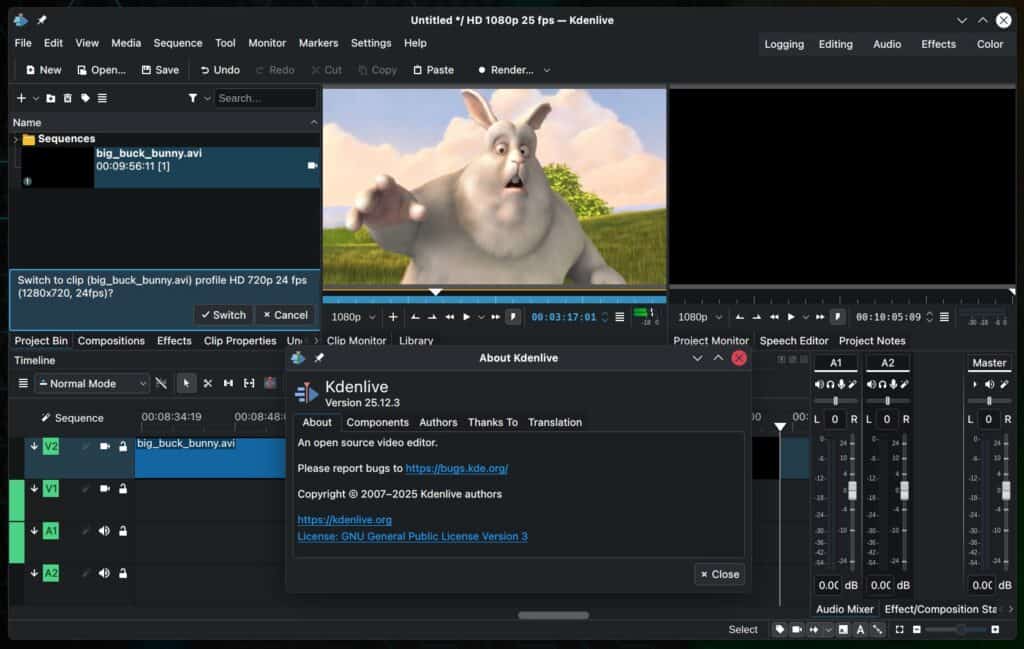The image size is (1024, 649).
Task: Select the selection tool in the timeline toolbar
Action: point(186,383)
